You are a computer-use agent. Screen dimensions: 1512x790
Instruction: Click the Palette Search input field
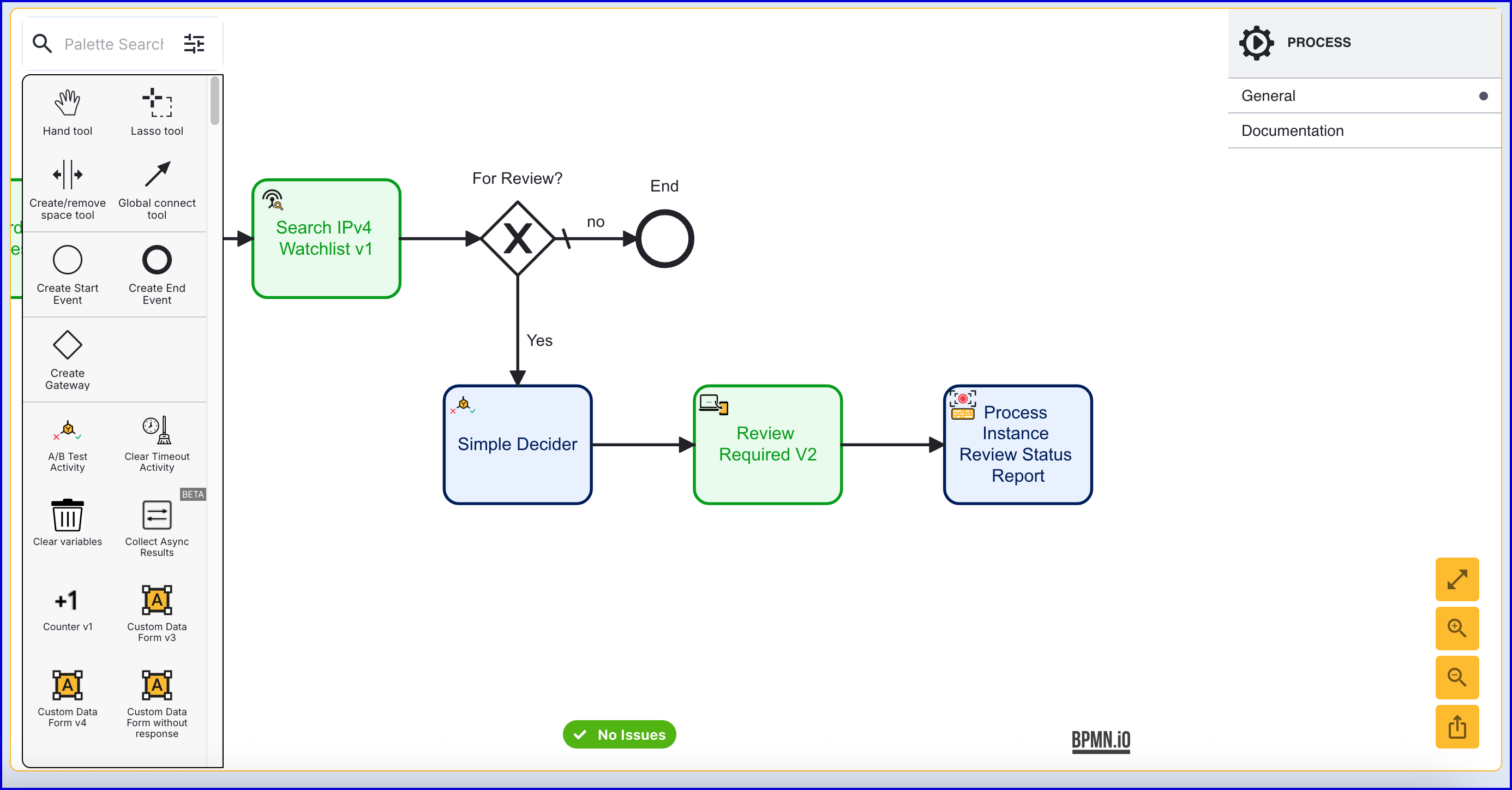[114, 44]
